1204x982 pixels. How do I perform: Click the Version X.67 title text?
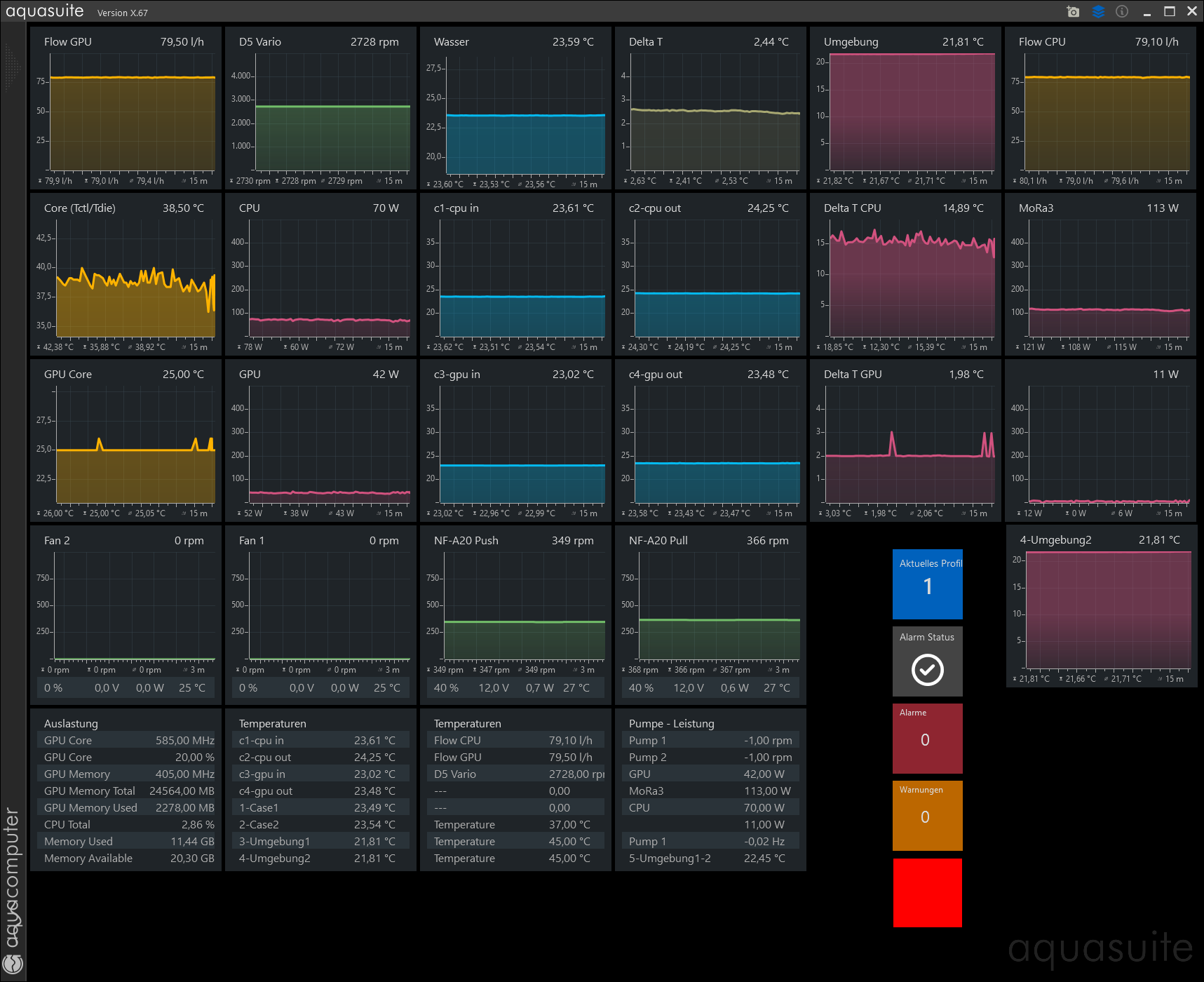pyautogui.click(x=122, y=13)
